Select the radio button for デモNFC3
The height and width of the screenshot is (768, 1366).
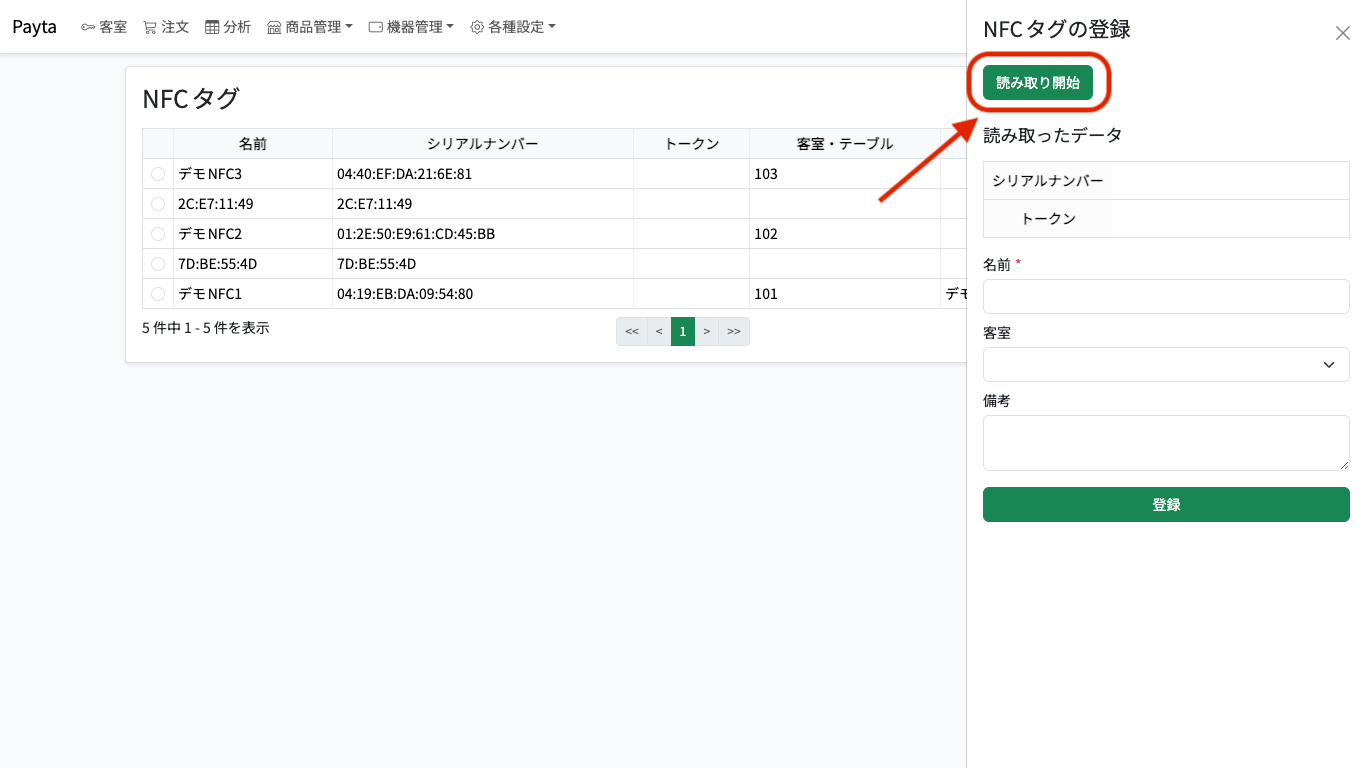coord(158,174)
